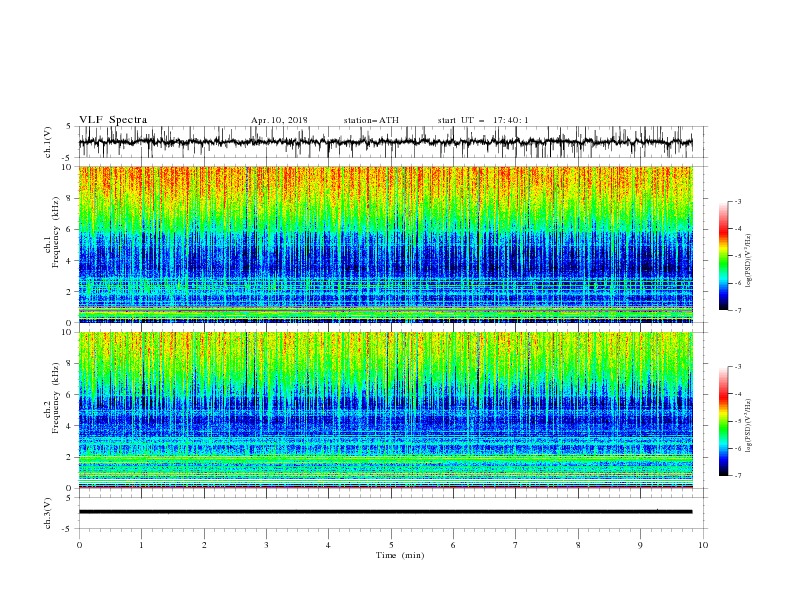Click the ch.3 flat waveform trace
Screen dimensions: 792x612
click(385, 512)
